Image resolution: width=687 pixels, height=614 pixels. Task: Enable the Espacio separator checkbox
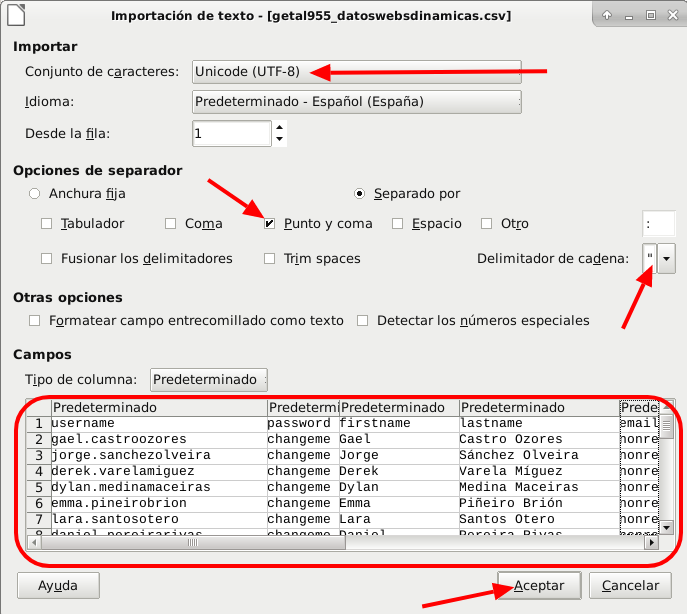click(397, 224)
